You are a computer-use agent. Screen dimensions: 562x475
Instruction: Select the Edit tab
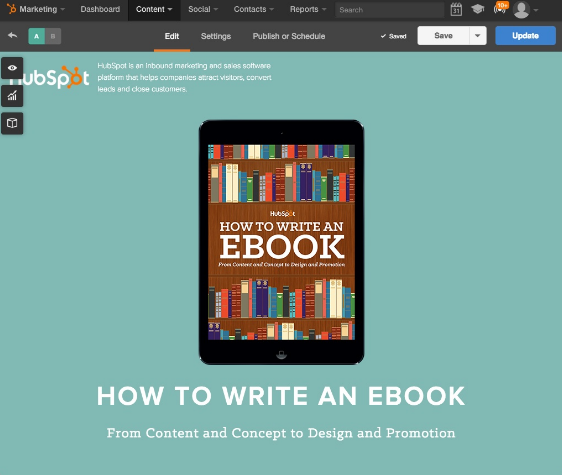click(x=172, y=36)
